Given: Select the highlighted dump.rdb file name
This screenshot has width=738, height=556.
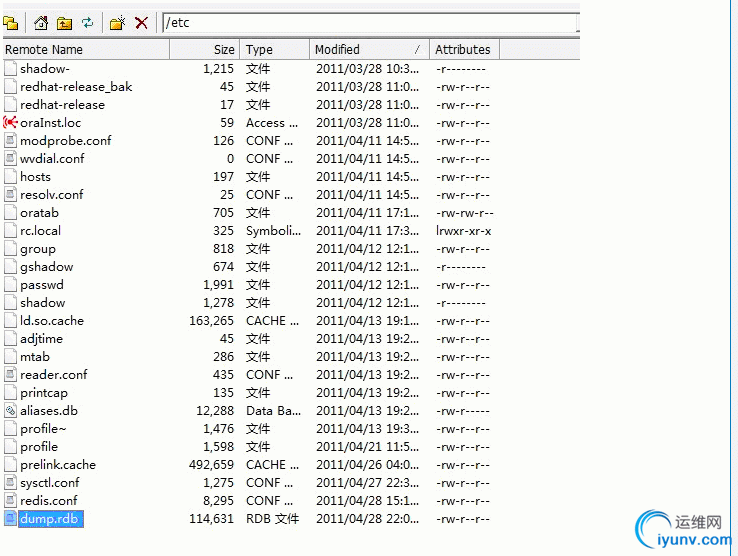Looking at the screenshot, I should click(x=49, y=519).
